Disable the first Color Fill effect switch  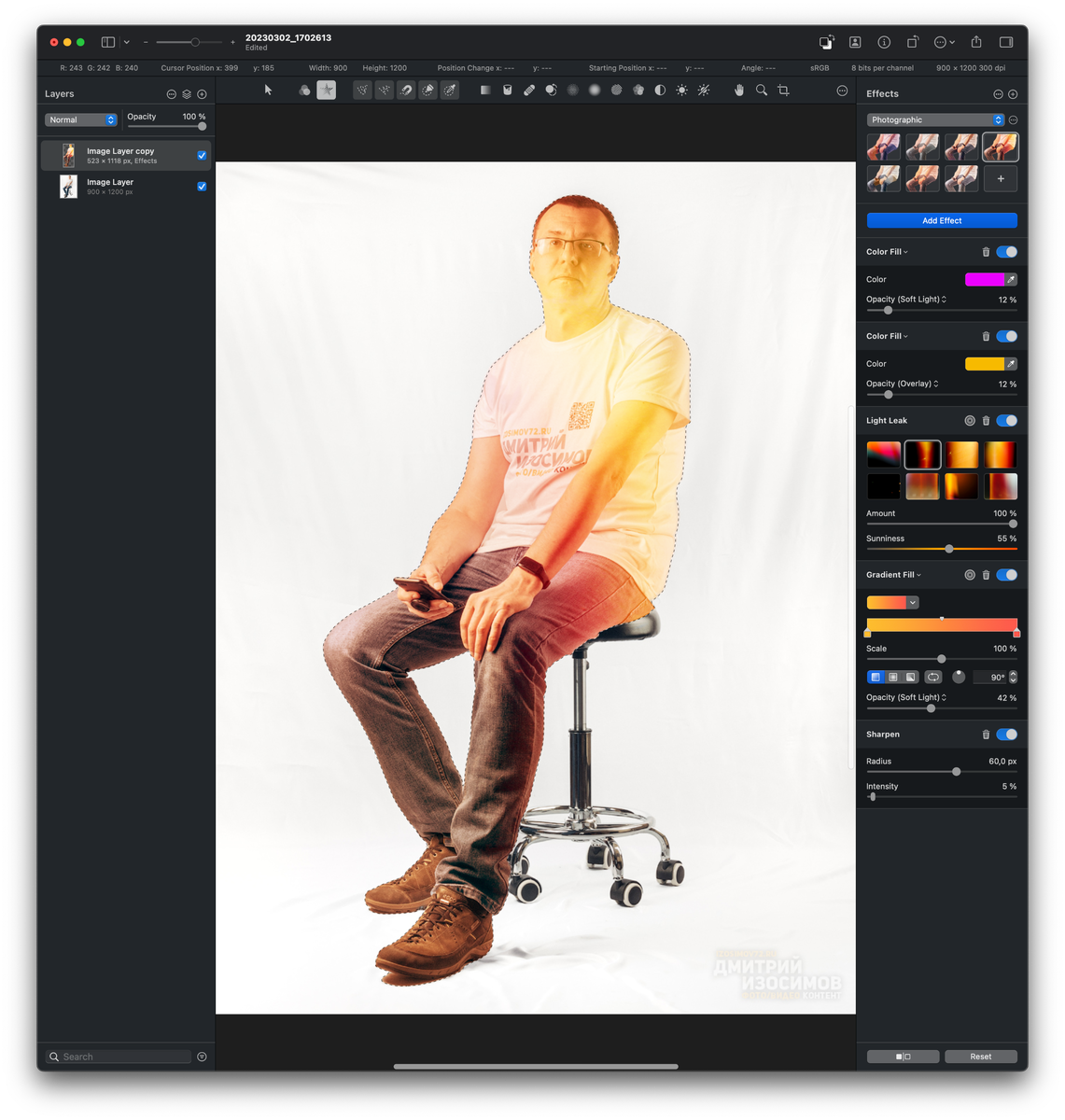(x=1007, y=252)
